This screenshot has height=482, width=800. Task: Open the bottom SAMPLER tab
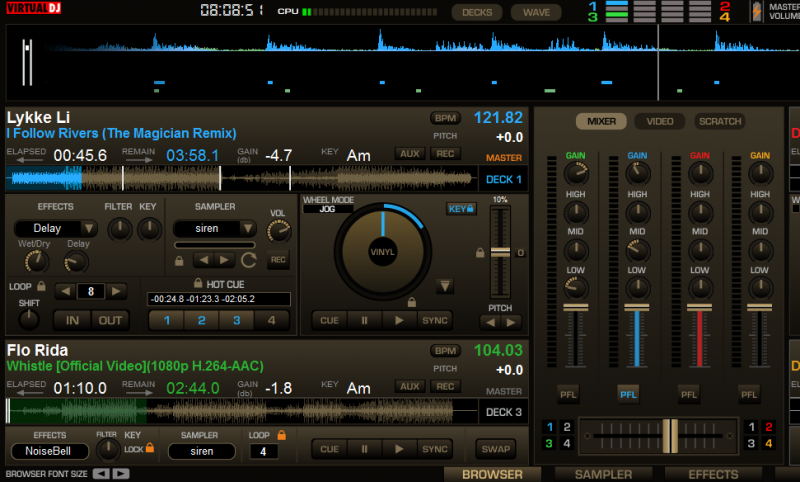603,474
